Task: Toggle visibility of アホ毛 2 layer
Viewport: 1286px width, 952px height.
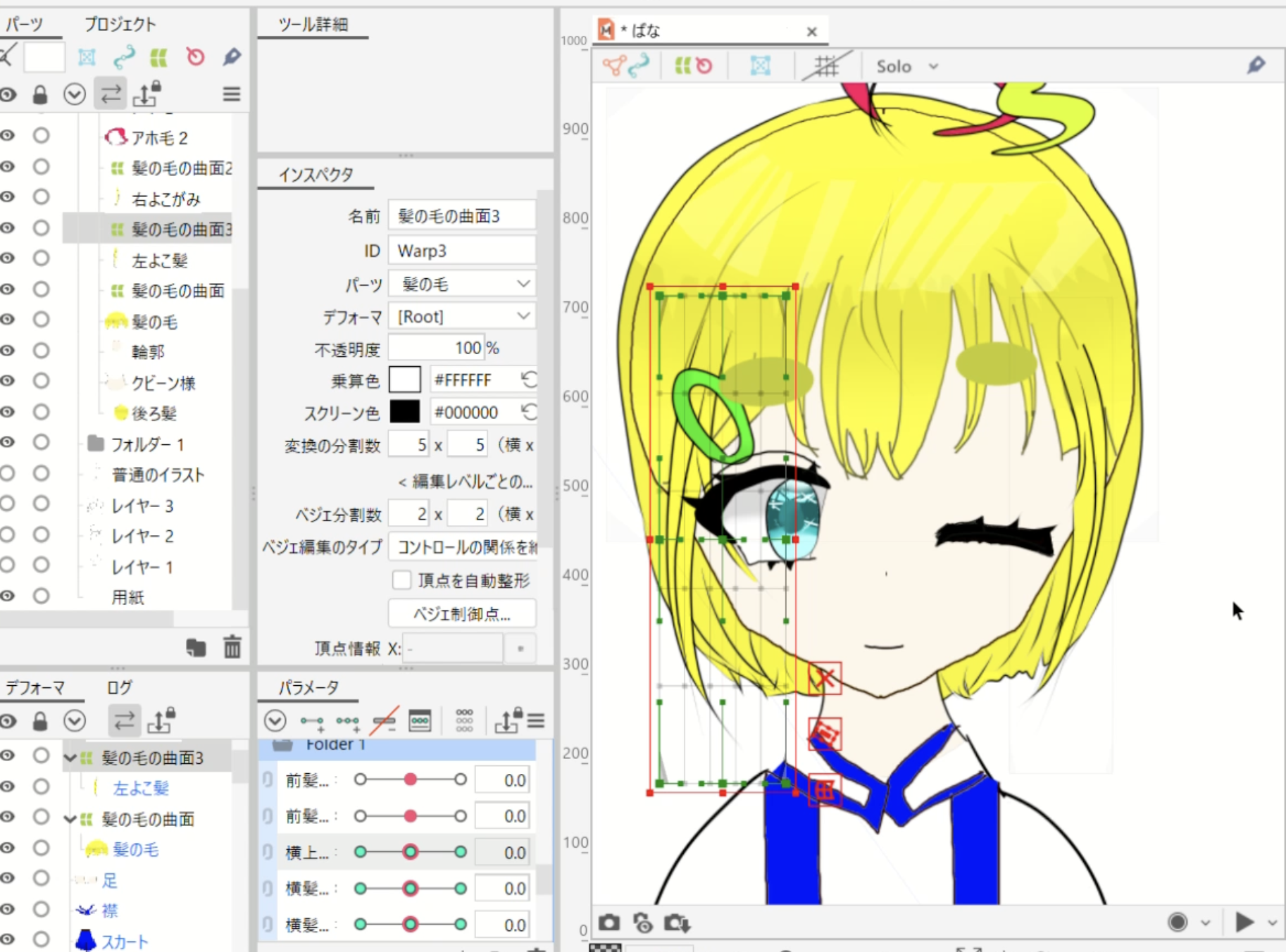Action: coord(8,136)
